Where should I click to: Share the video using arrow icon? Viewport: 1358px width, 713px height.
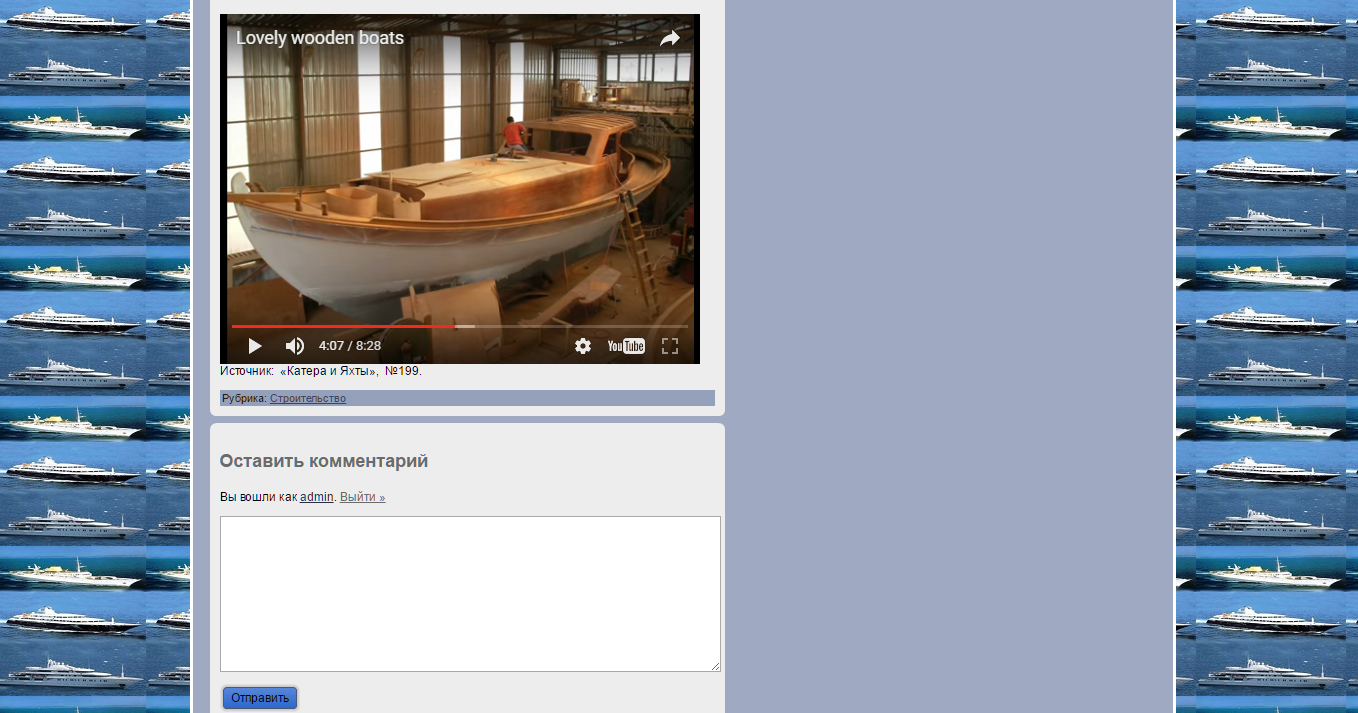[x=669, y=38]
